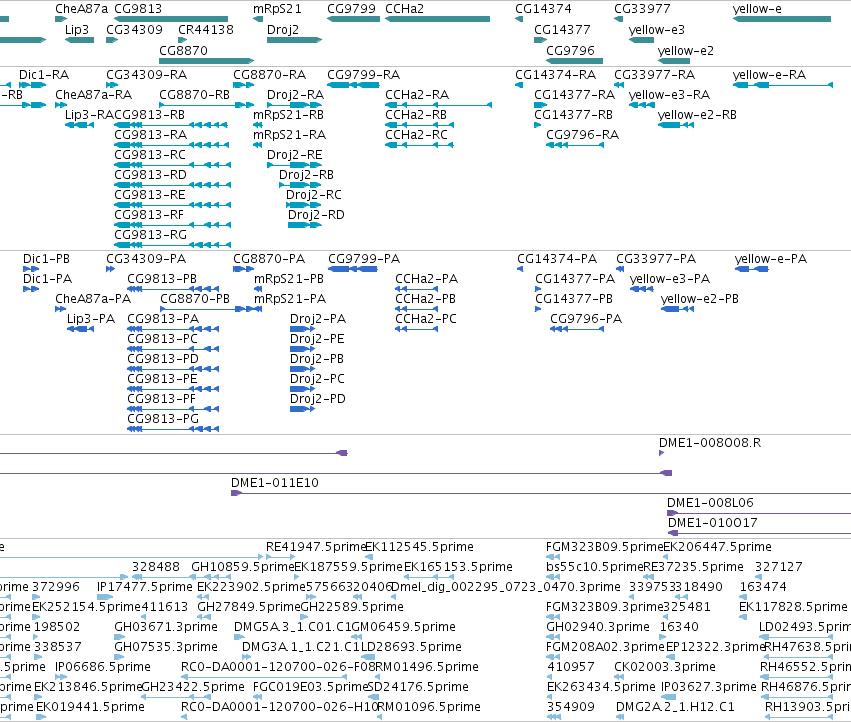This screenshot has width=851, height=722.
Task: Click transcript label yellow-e-RA
Action: coord(769,74)
